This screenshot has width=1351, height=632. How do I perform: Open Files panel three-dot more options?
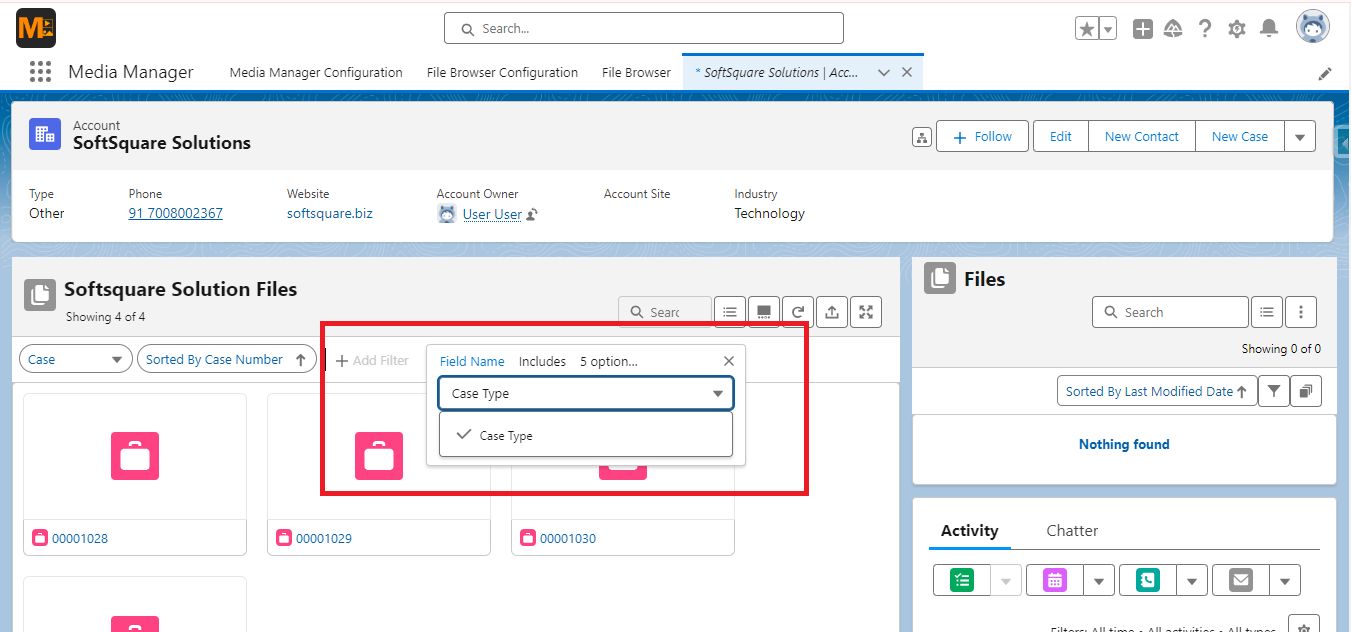[x=1300, y=312]
